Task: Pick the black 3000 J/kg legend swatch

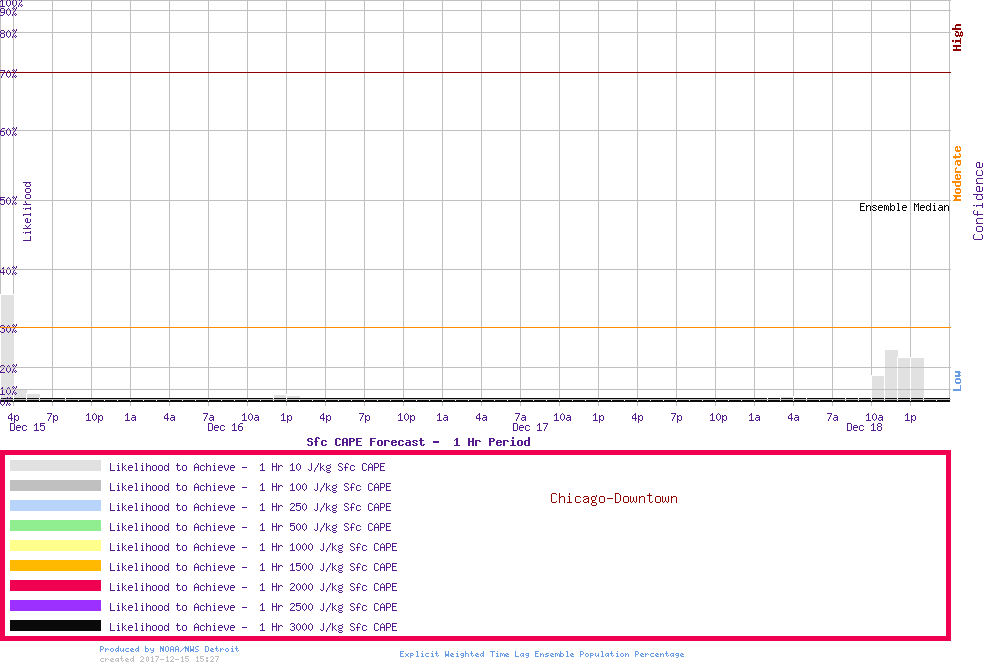Action: 55,626
